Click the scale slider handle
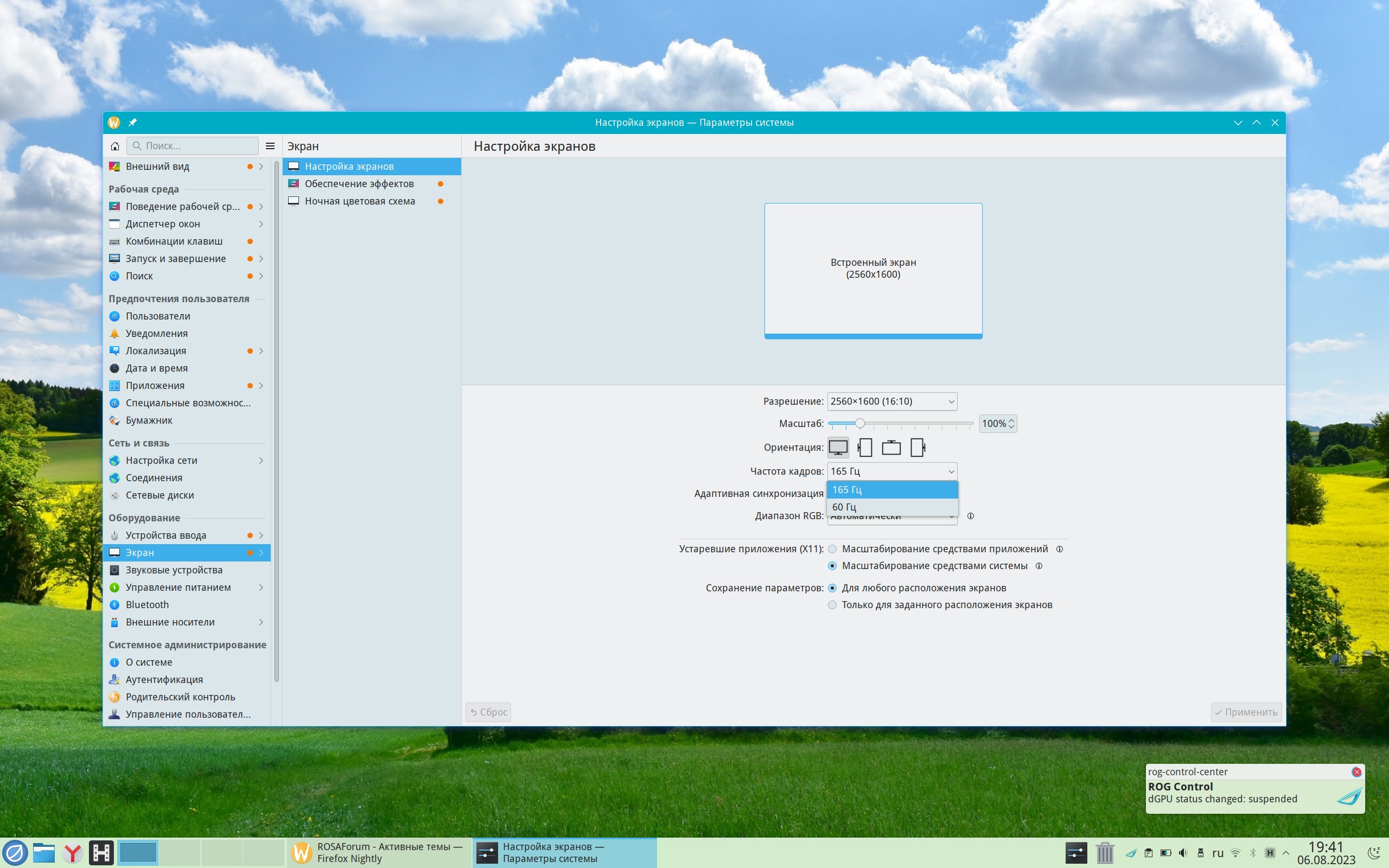This screenshot has width=1389, height=868. coord(859,423)
